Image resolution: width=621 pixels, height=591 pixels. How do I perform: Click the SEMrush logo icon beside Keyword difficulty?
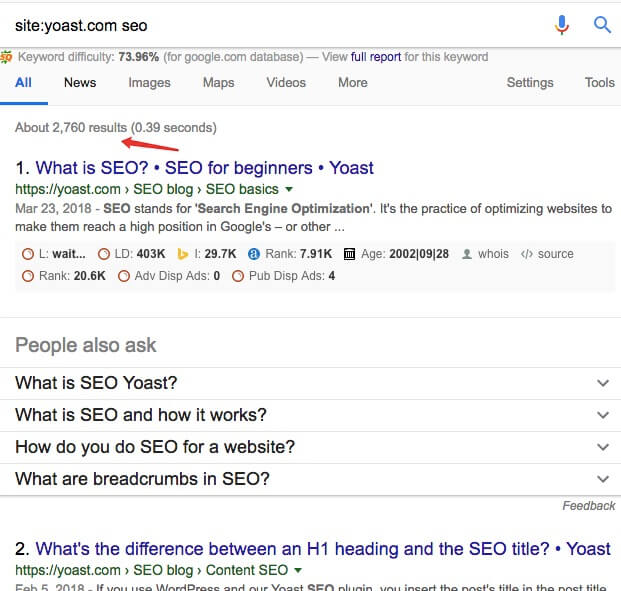point(6,57)
